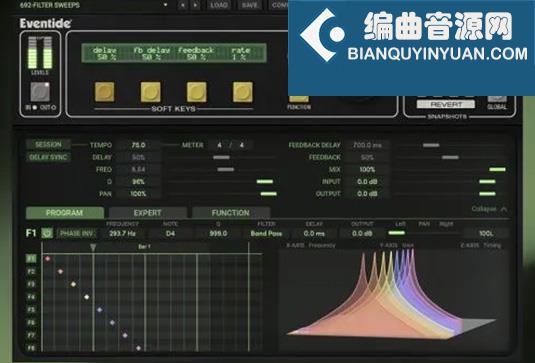Viewport: 535px width, 363px height.
Task: Go to the next preset arrow
Action: 195,5
